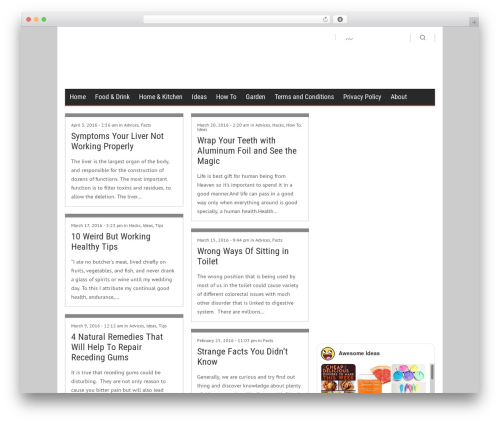Open article Wrap Your Teeth with Aluminum Foil
Screen dimensions: 500x423
point(247,151)
